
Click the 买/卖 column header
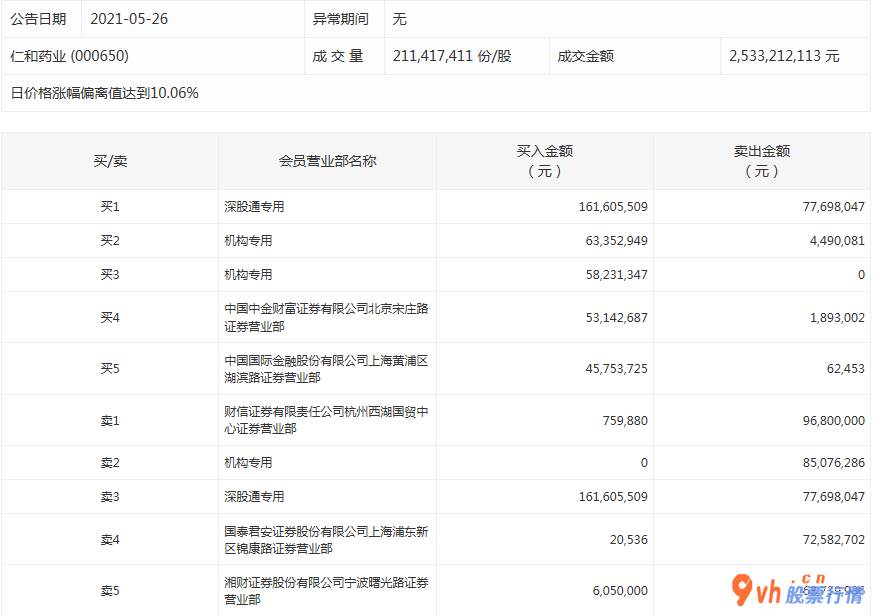(x=110, y=161)
